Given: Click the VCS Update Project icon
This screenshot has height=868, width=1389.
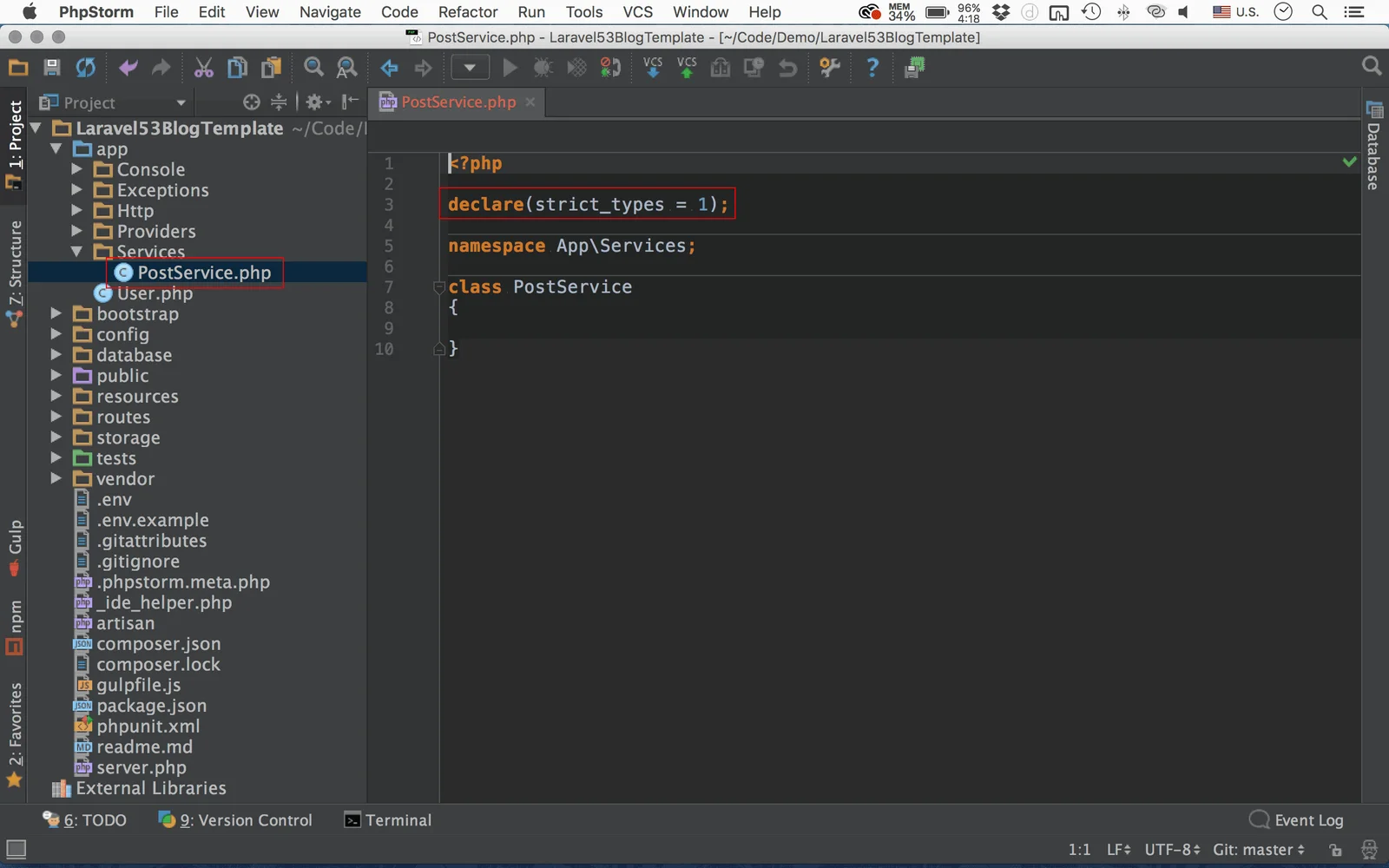Looking at the screenshot, I should pyautogui.click(x=653, y=68).
